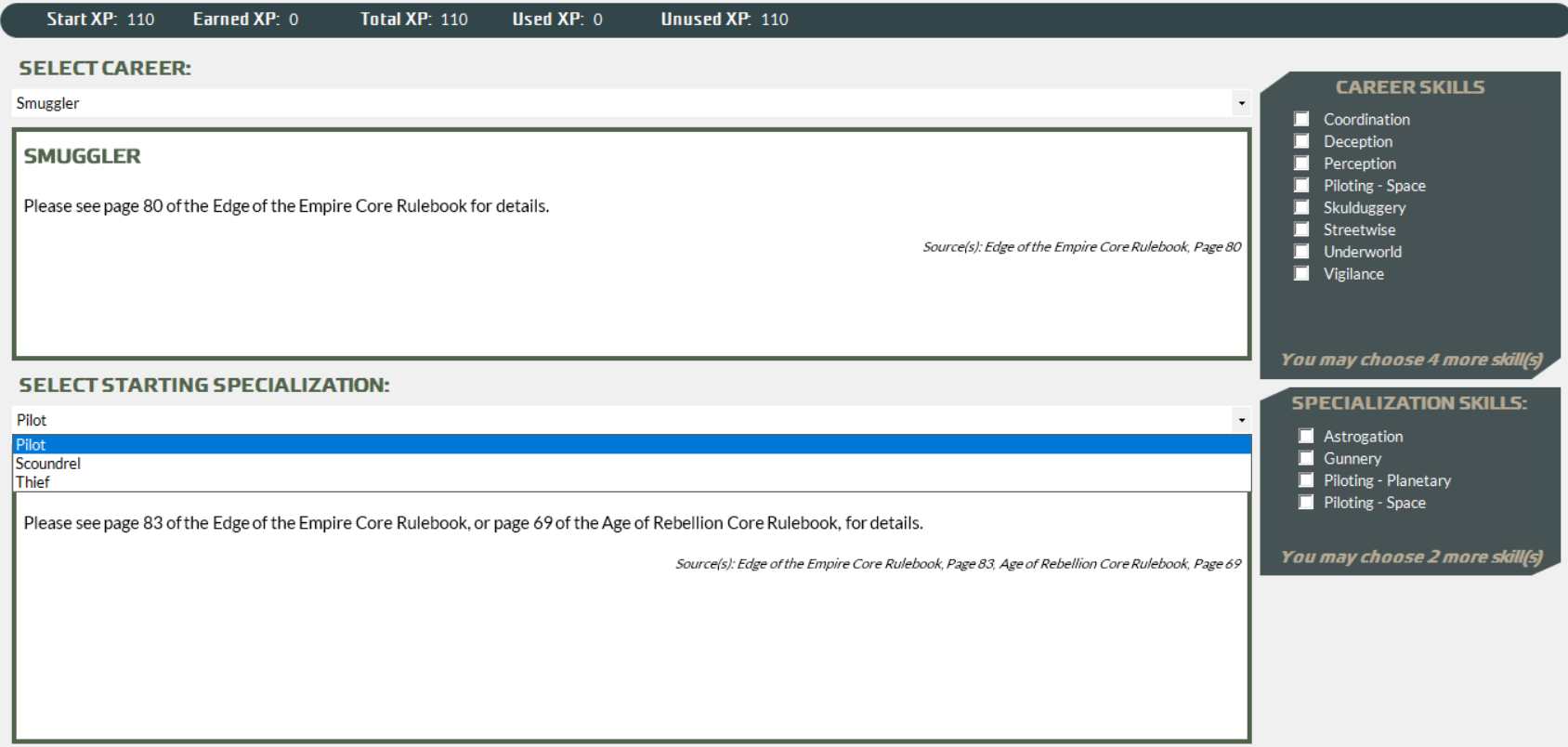The width and height of the screenshot is (1568, 747).
Task: Tick the Underworld skill checkbox
Action: (x=1301, y=252)
